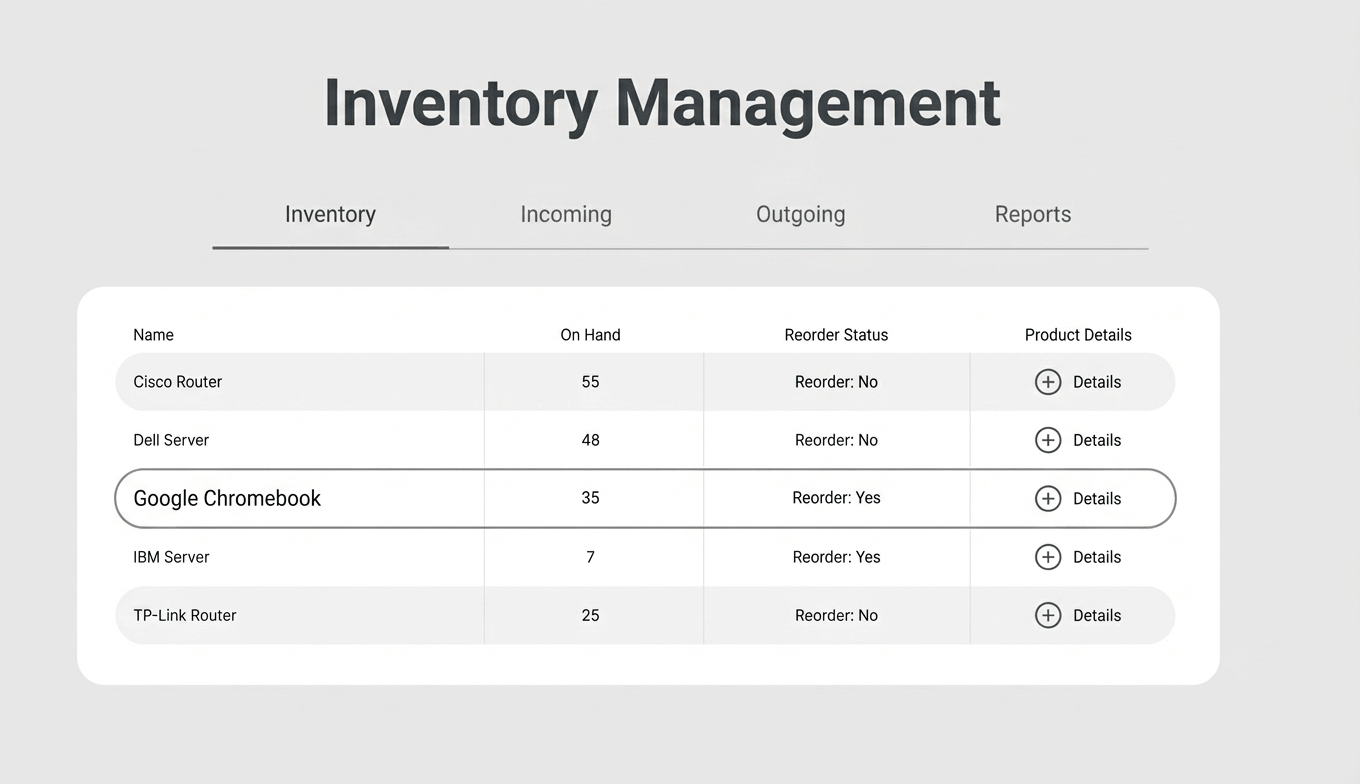Click the Dell Server name
Image resolution: width=1360 pixels, height=784 pixels.
click(171, 440)
